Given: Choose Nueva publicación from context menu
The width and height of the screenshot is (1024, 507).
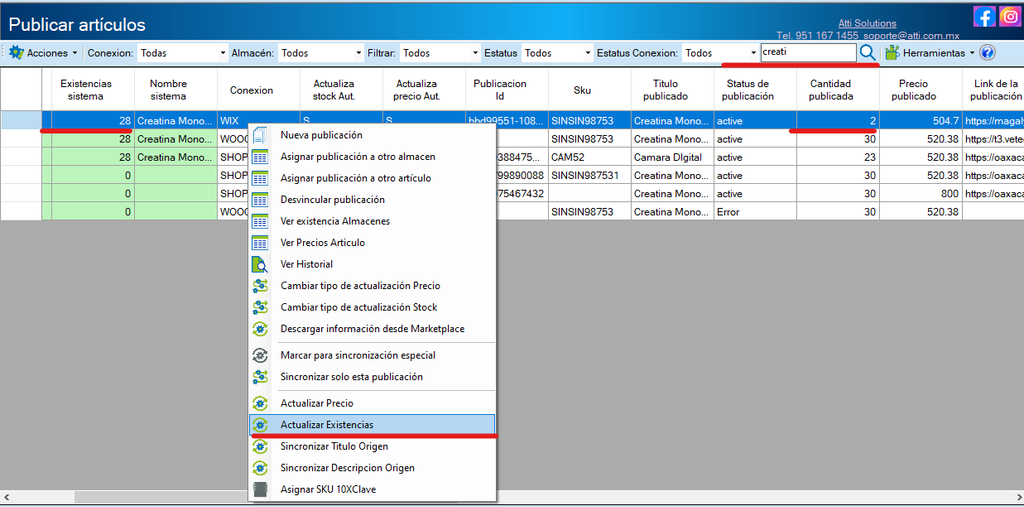Looking at the screenshot, I should (x=372, y=135).
